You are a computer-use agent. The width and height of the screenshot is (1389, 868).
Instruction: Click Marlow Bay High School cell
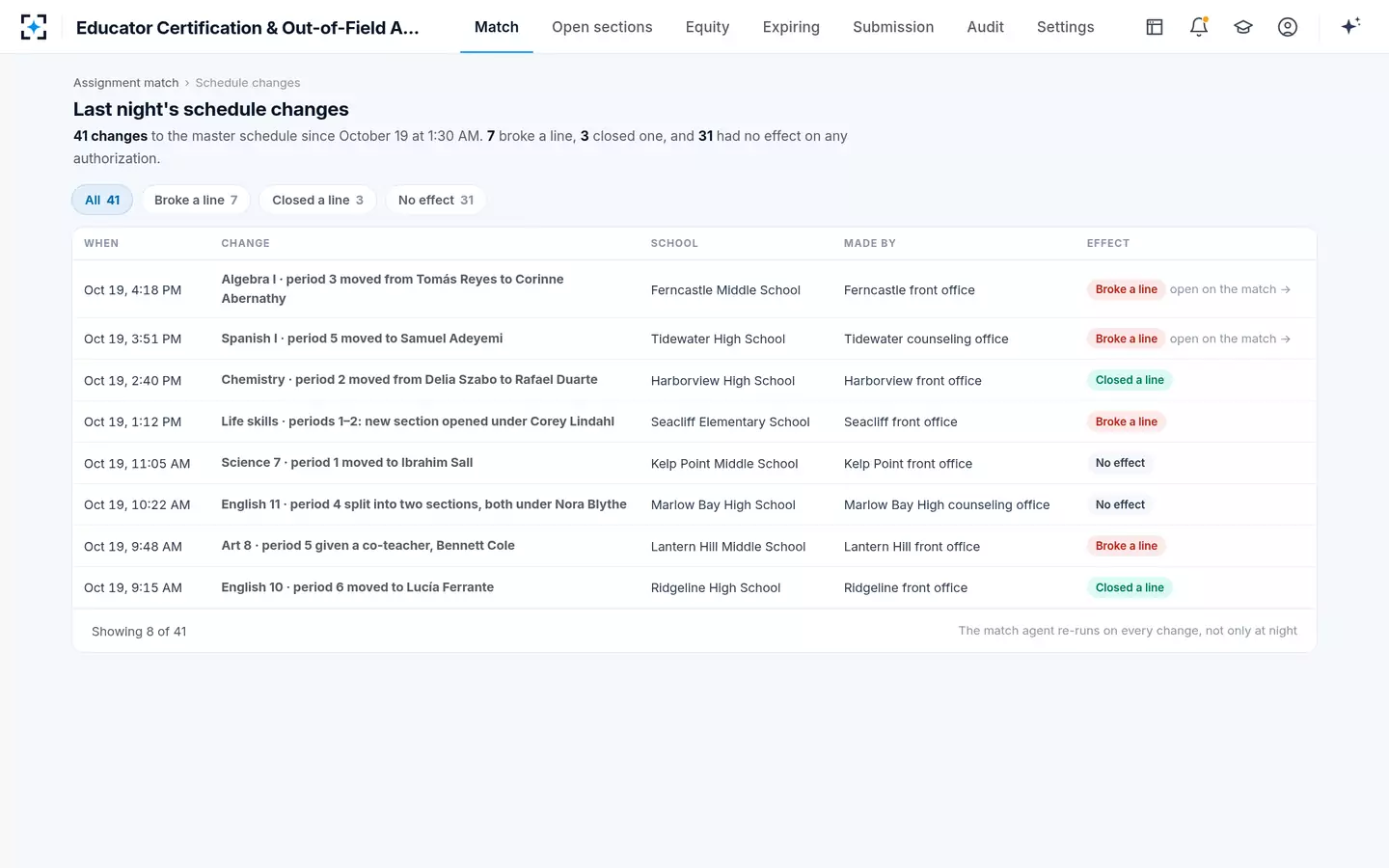[x=723, y=504]
